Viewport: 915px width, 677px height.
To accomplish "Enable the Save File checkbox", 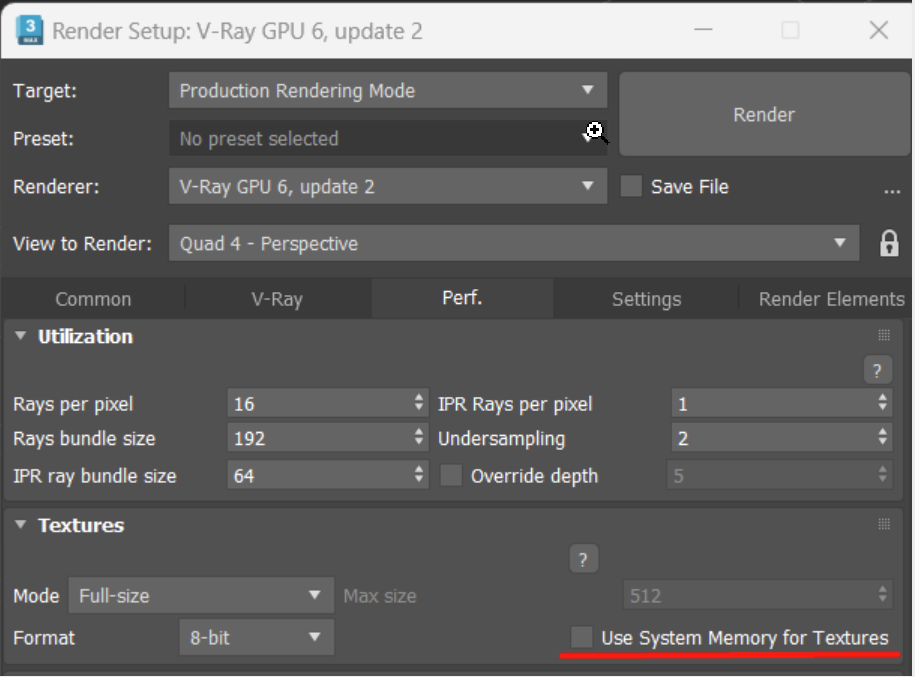I will [x=631, y=187].
